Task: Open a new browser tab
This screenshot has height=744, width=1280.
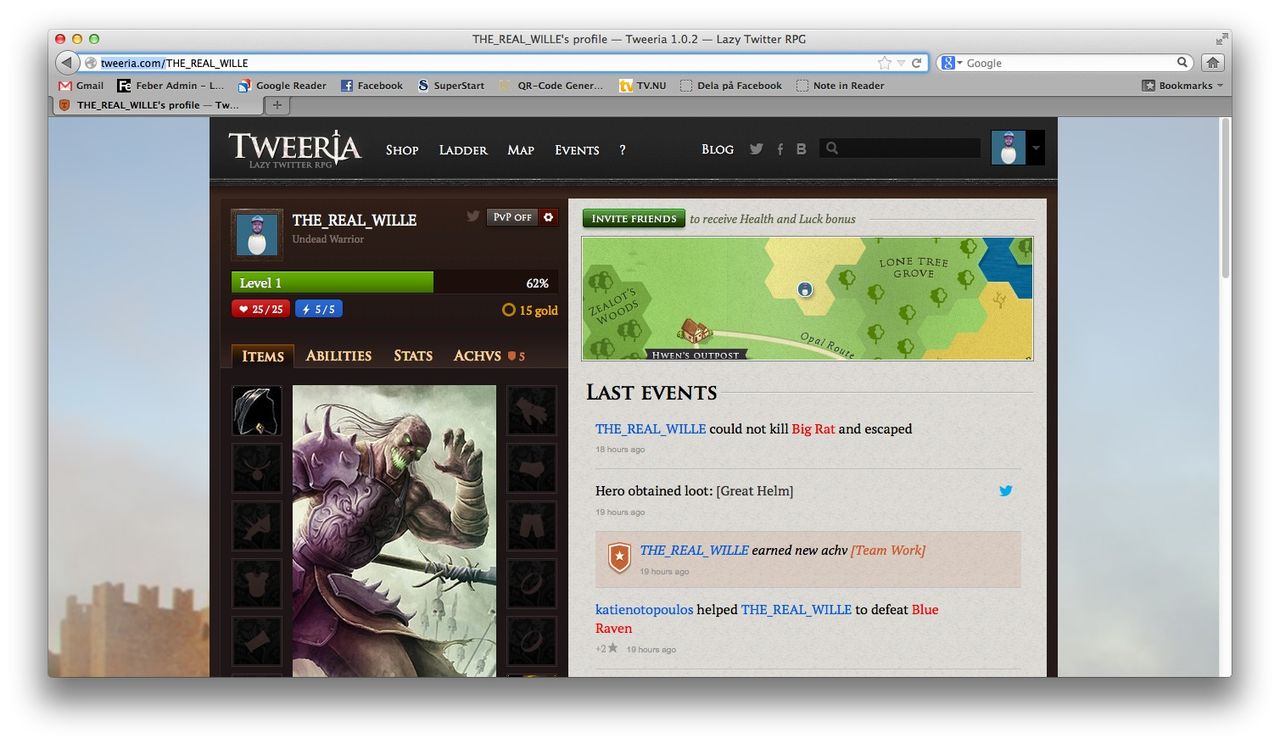Action: (x=277, y=105)
